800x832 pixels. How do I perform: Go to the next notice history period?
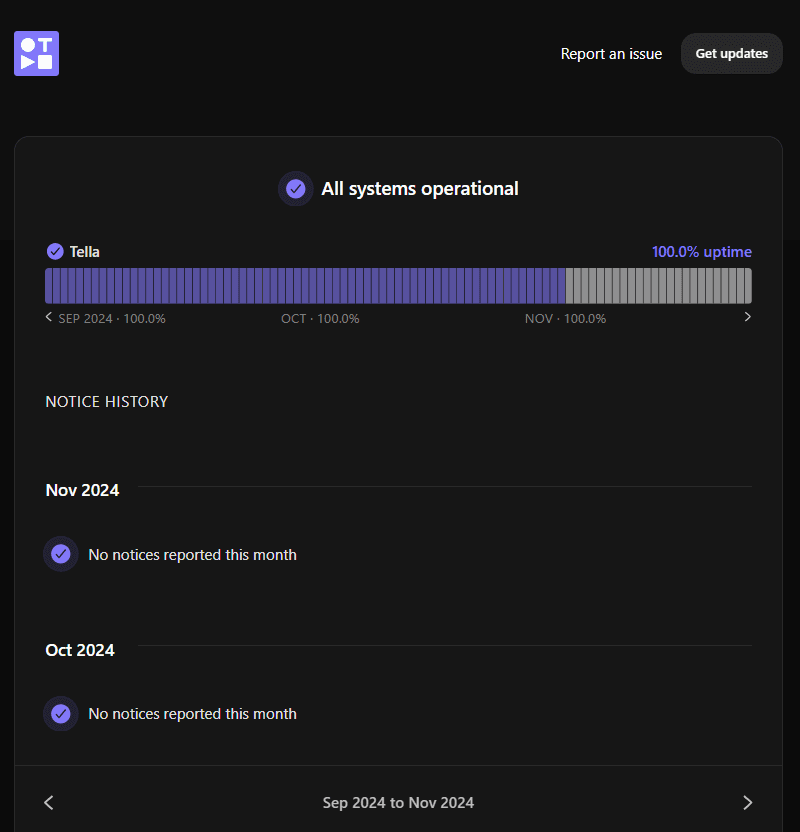747,802
